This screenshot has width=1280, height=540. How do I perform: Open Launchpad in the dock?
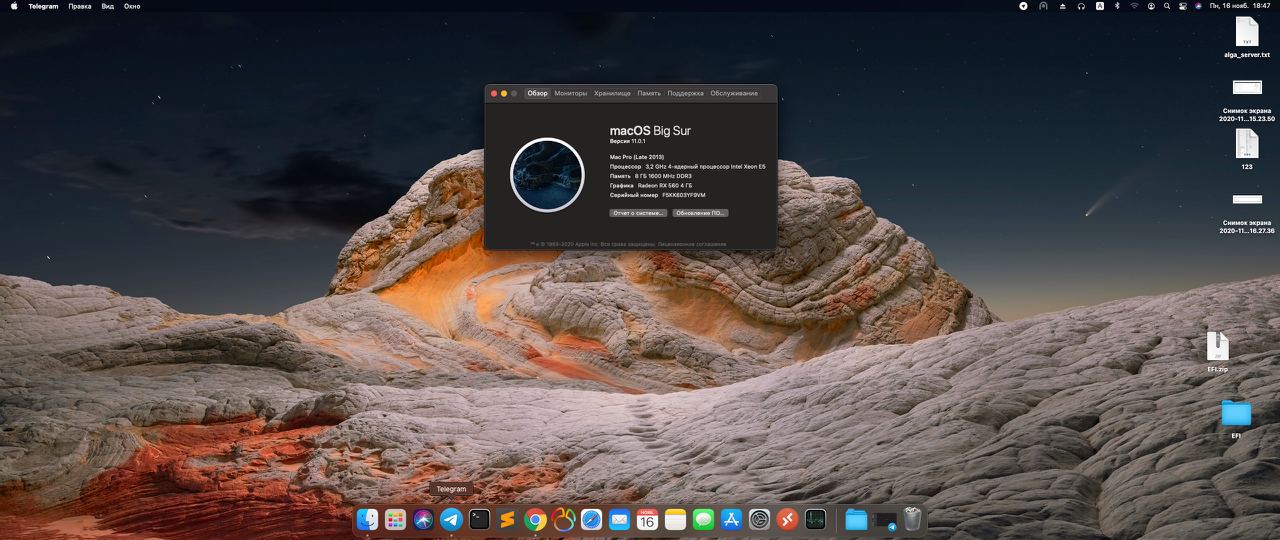[395, 519]
